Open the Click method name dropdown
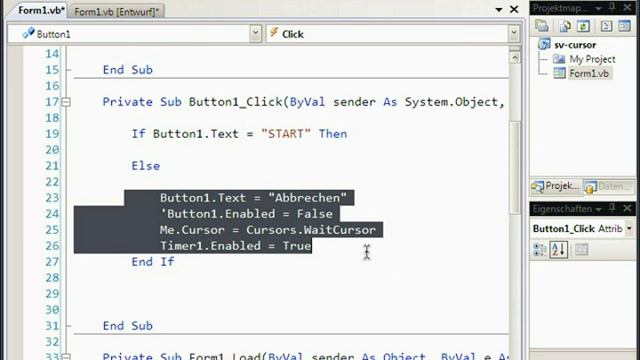640x360 pixels. 514,33
